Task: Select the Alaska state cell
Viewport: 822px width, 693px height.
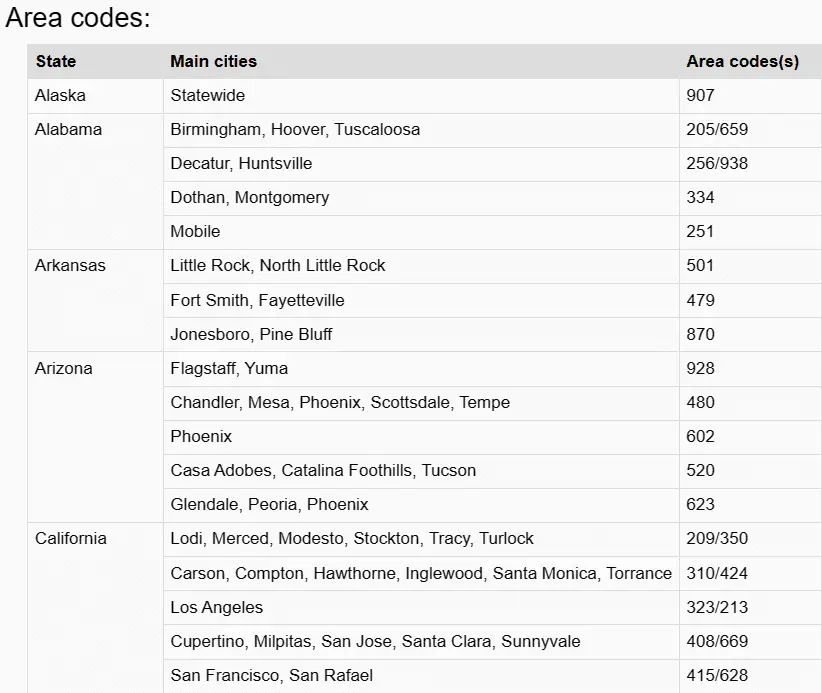Action: (x=95, y=96)
